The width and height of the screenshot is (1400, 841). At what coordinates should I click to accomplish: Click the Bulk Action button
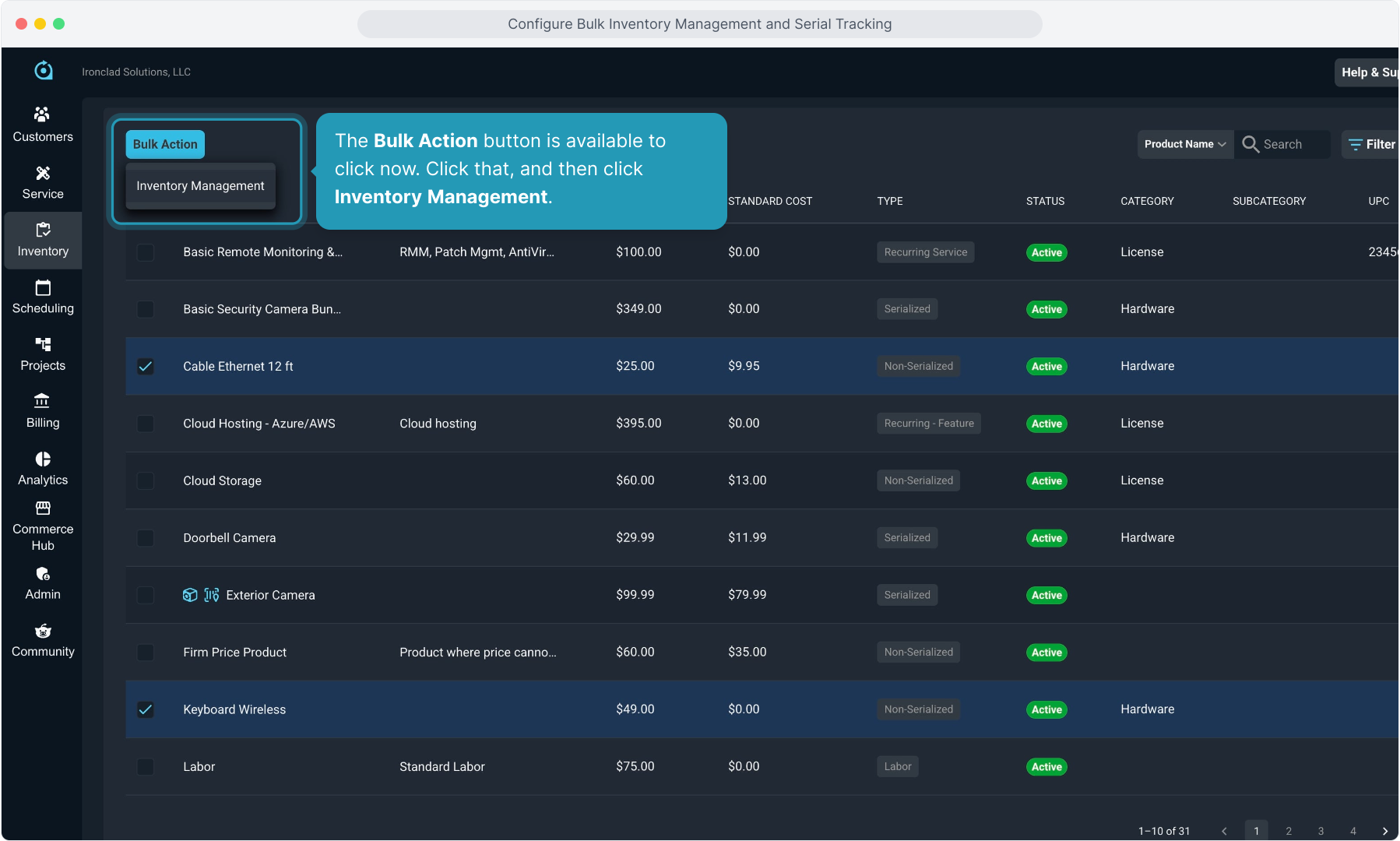[165, 144]
